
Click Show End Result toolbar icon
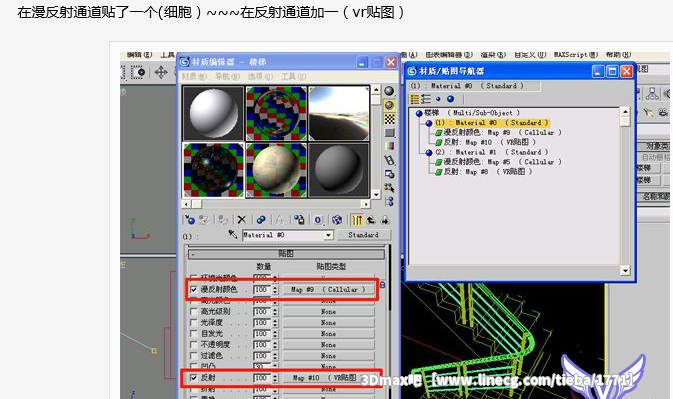pos(357,220)
